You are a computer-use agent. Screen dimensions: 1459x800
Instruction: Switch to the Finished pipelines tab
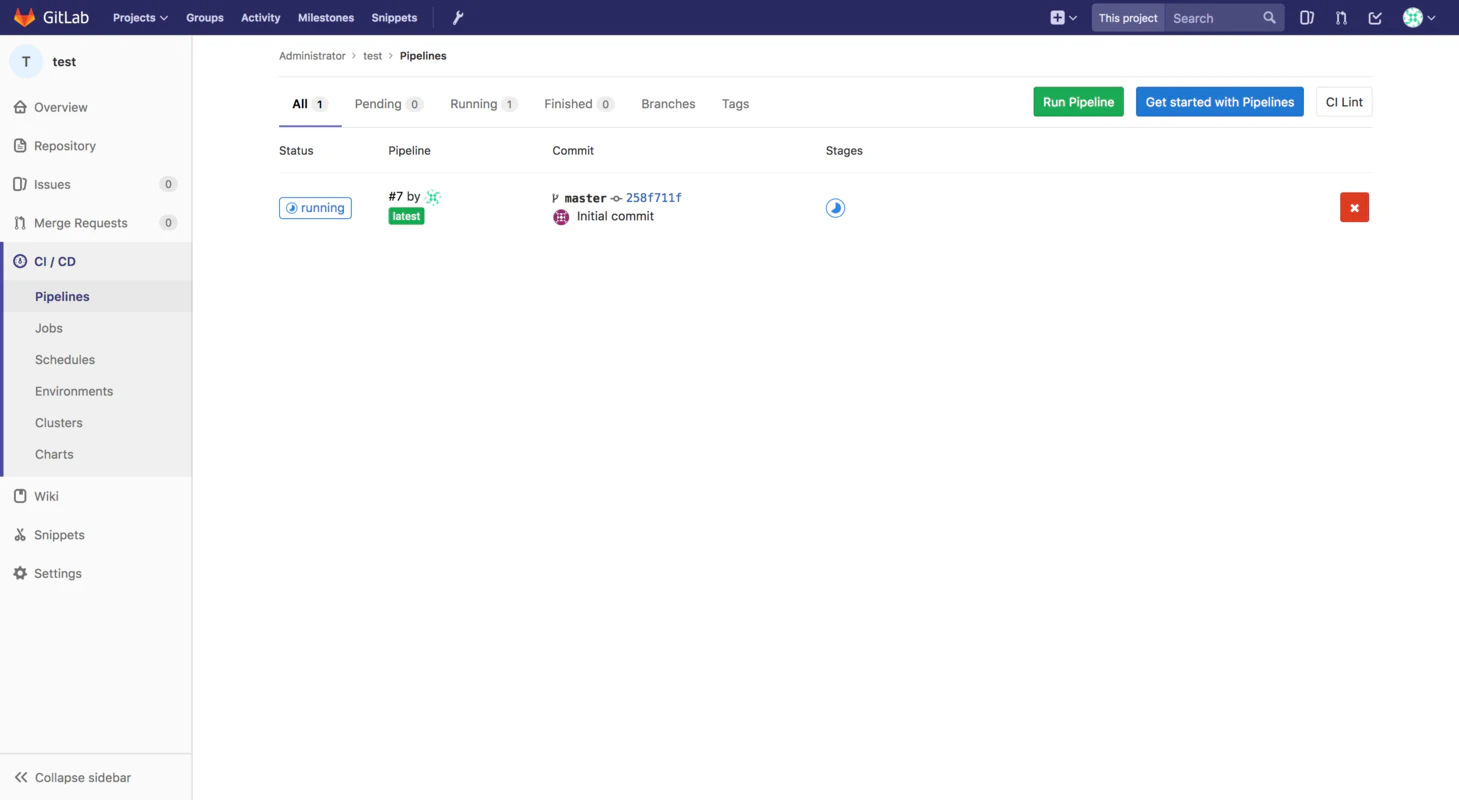click(x=578, y=104)
